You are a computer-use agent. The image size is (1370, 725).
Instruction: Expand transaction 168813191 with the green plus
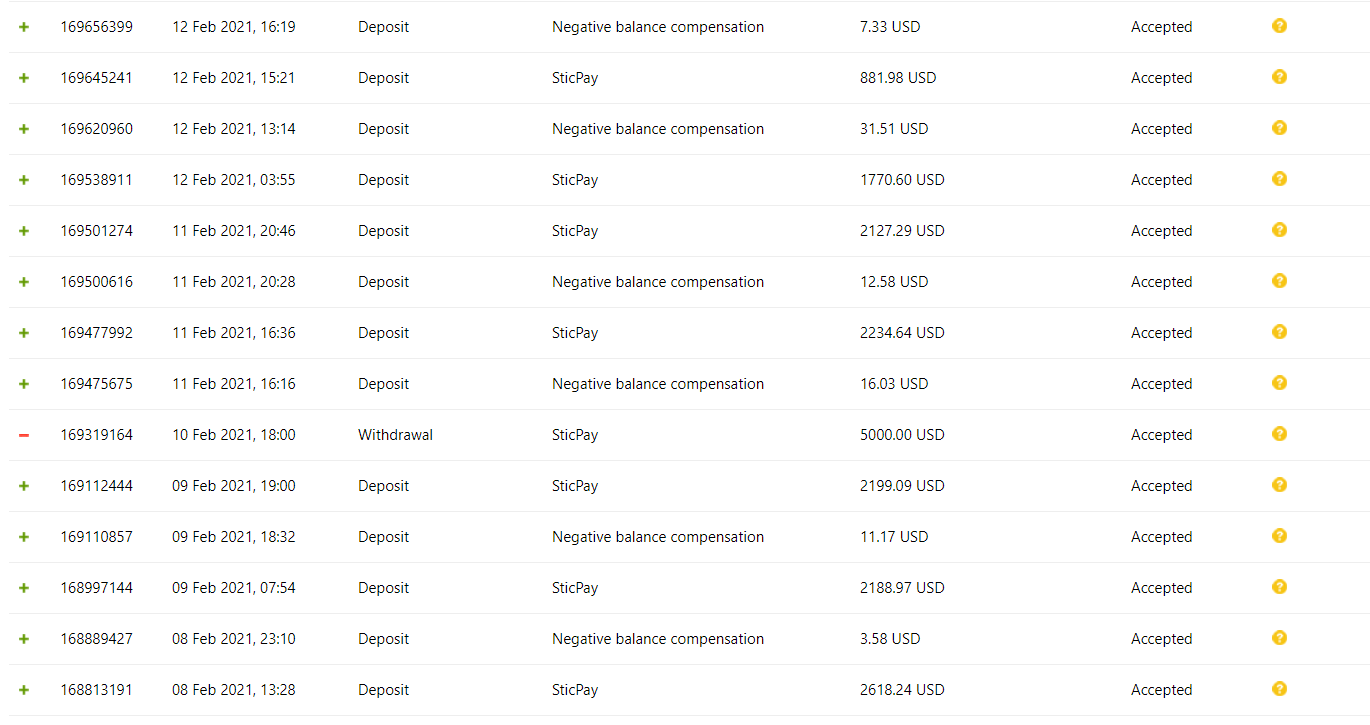click(x=24, y=690)
